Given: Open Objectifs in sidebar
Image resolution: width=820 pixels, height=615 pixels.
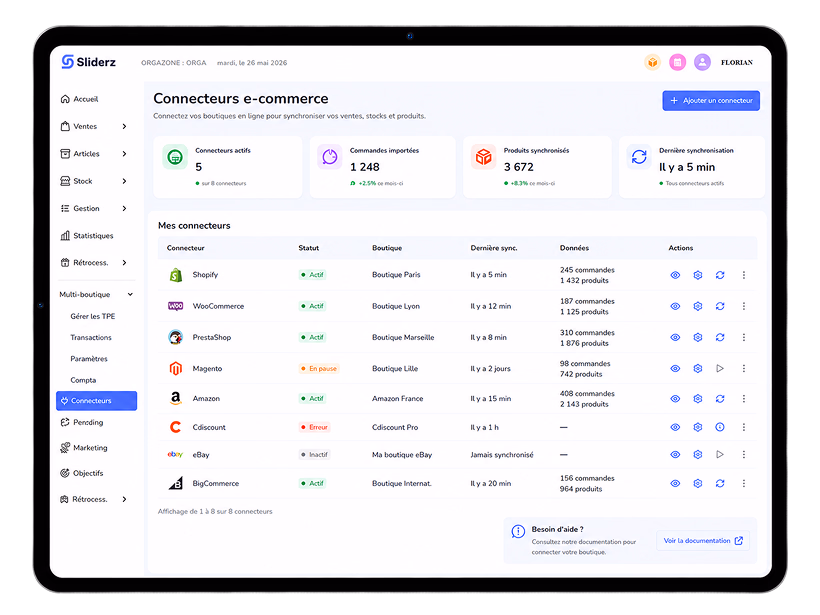Looking at the screenshot, I should [82, 473].
